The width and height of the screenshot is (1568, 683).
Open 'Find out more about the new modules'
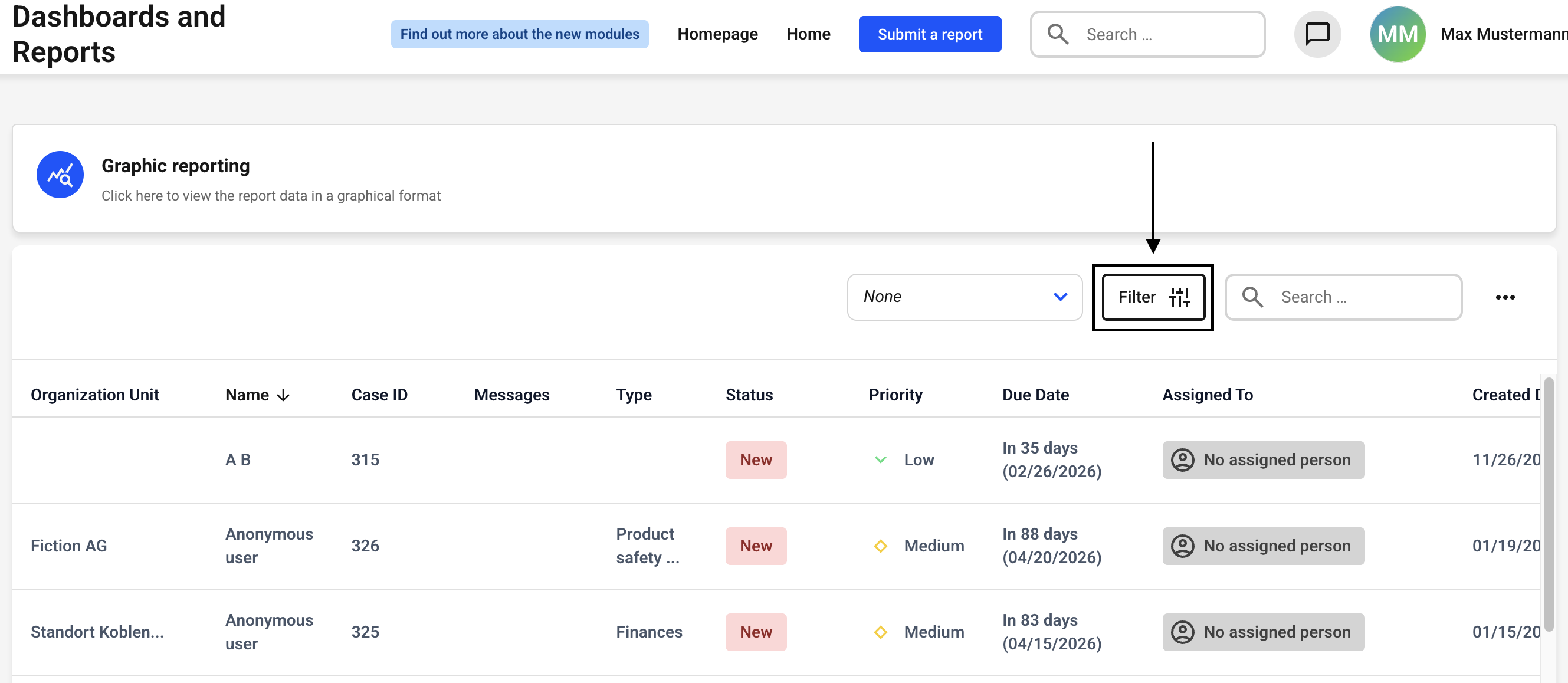coord(519,34)
